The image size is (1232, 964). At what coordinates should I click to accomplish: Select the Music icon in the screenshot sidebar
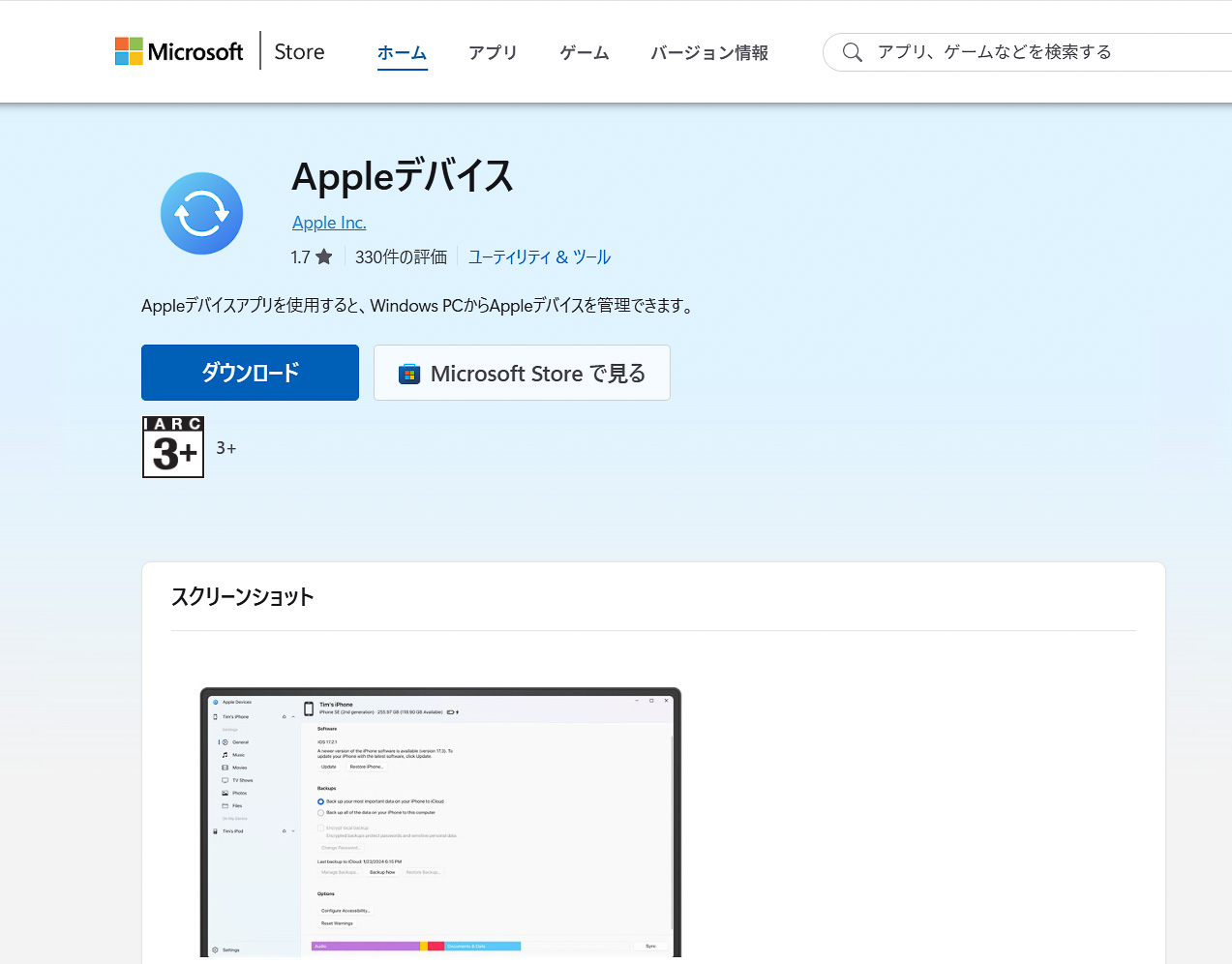pyautogui.click(x=225, y=755)
